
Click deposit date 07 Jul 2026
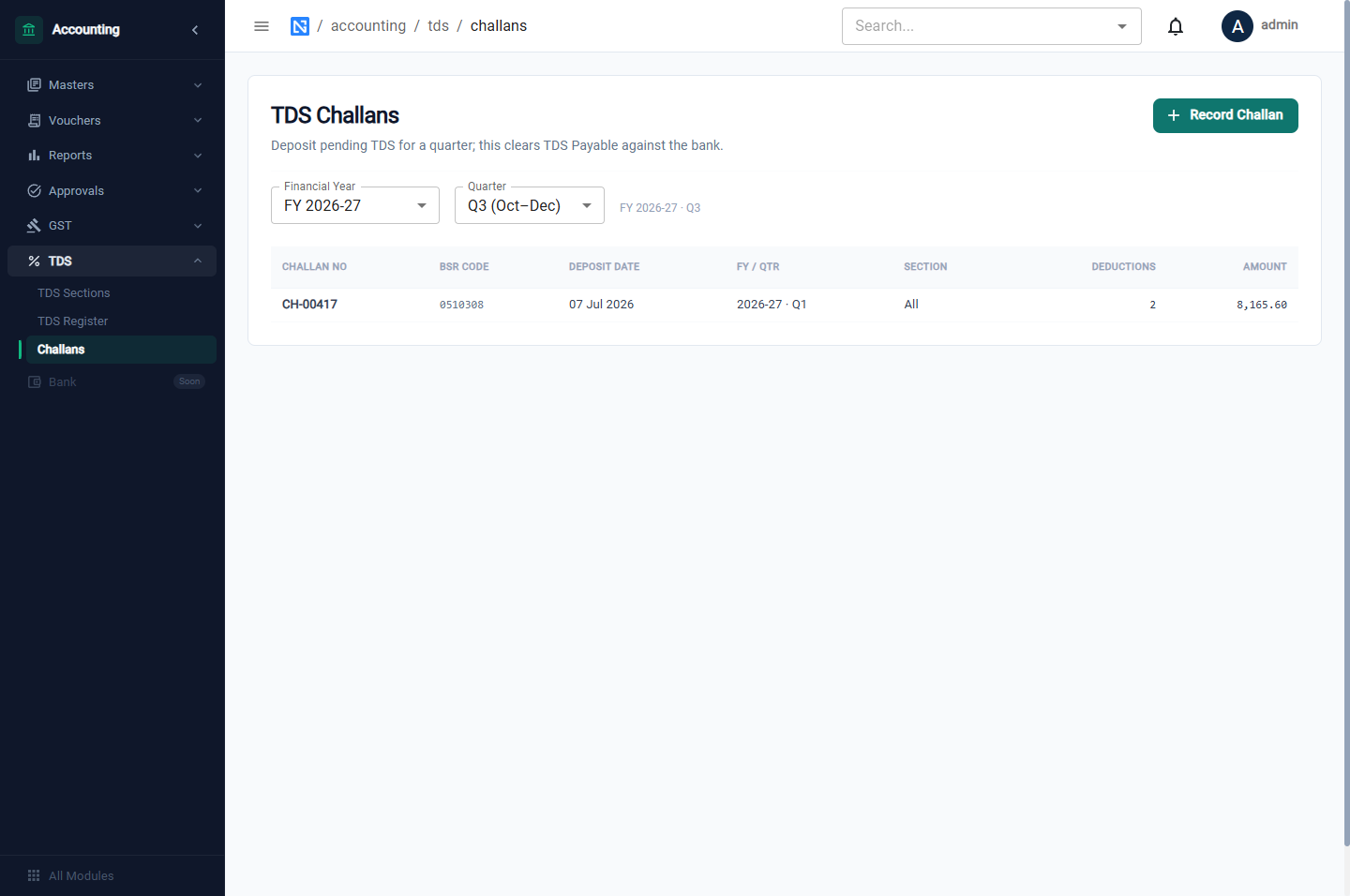(x=601, y=305)
